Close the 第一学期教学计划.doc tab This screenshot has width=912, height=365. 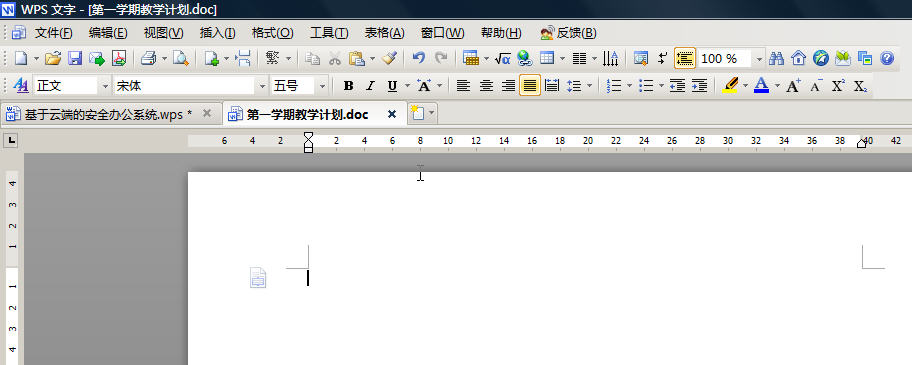pyautogui.click(x=392, y=114)
